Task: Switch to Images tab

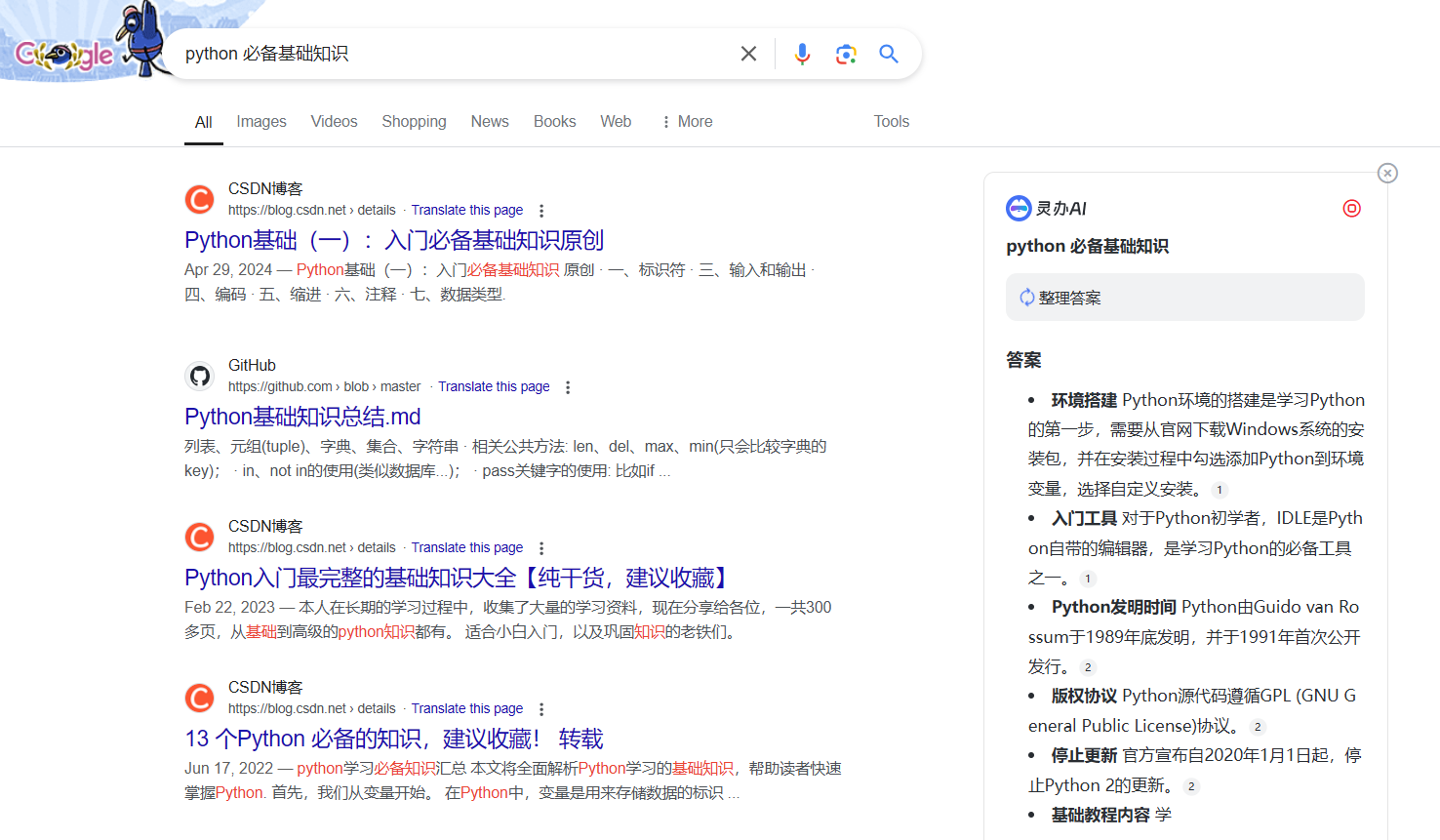Action: click(x=261, y=122)
